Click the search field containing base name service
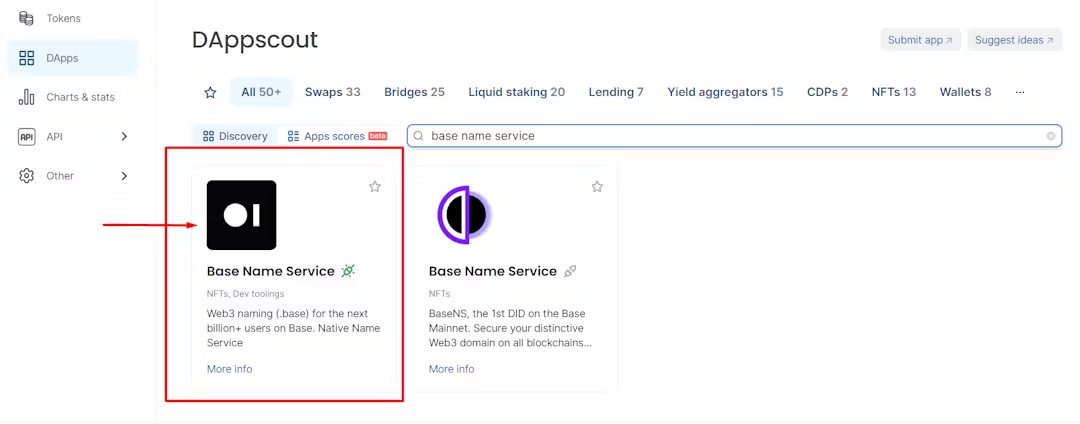The width and height of the screenshot is (1080, 424). (x=734, y=136)
